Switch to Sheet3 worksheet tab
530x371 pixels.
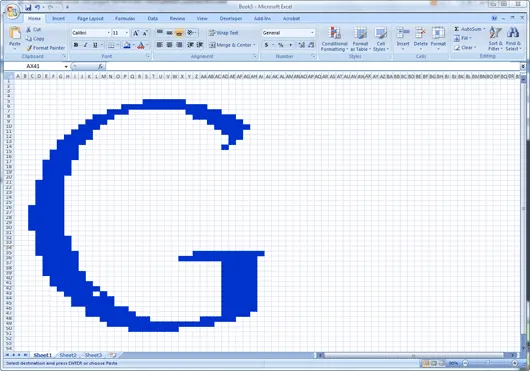(x=93, y=355)
